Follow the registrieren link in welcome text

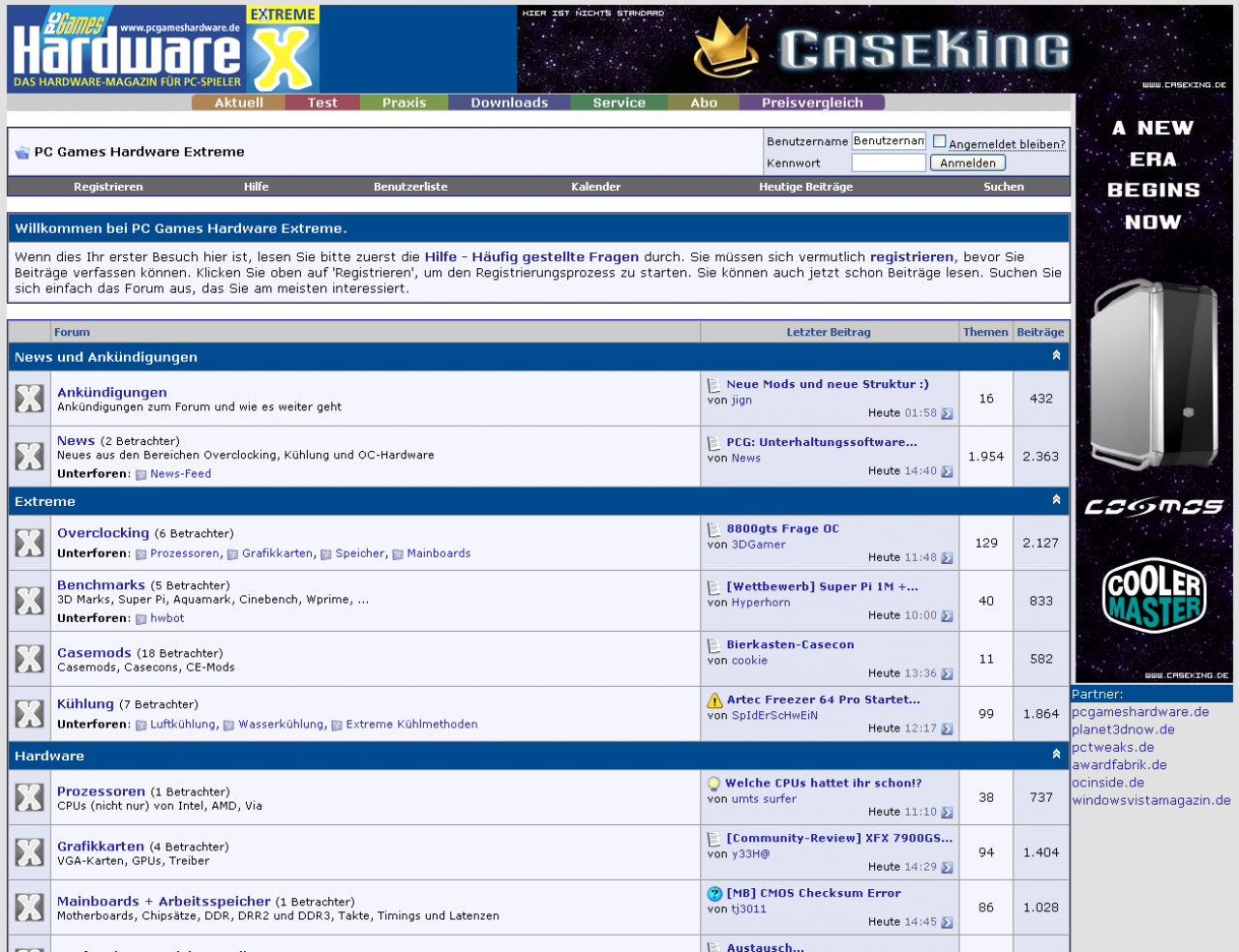tap(912, 257)
